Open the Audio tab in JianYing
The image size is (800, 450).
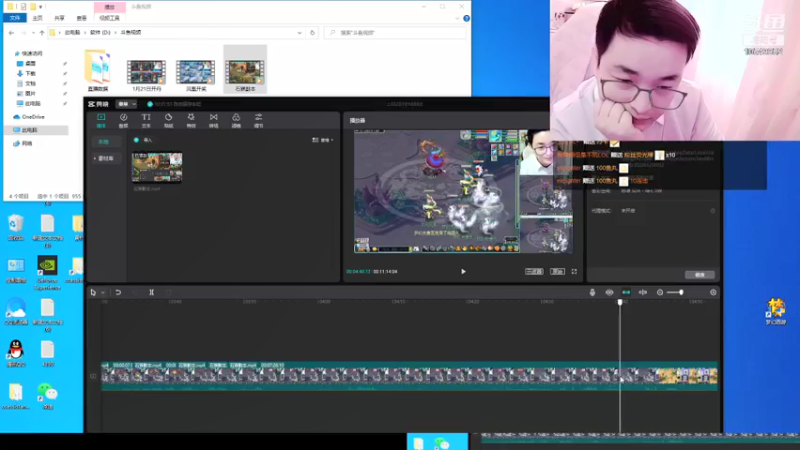point(123,121)
